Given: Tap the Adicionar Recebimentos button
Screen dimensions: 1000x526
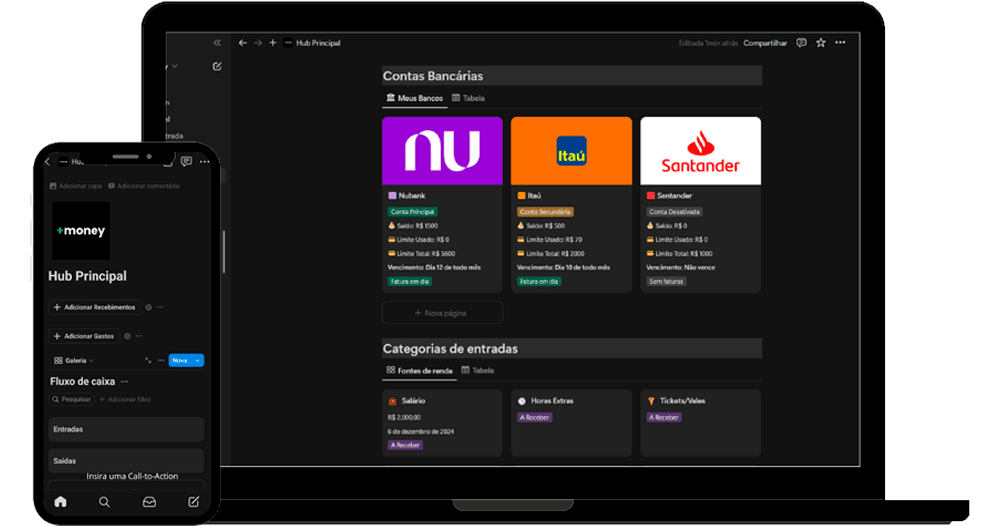Looking at the screenshot, I should coord(95,307).
